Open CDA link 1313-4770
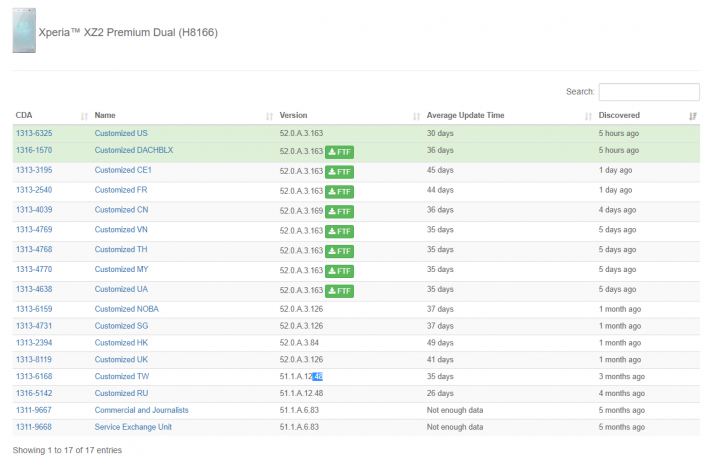This screenshot has width=720, height=470. coord(34,269)
